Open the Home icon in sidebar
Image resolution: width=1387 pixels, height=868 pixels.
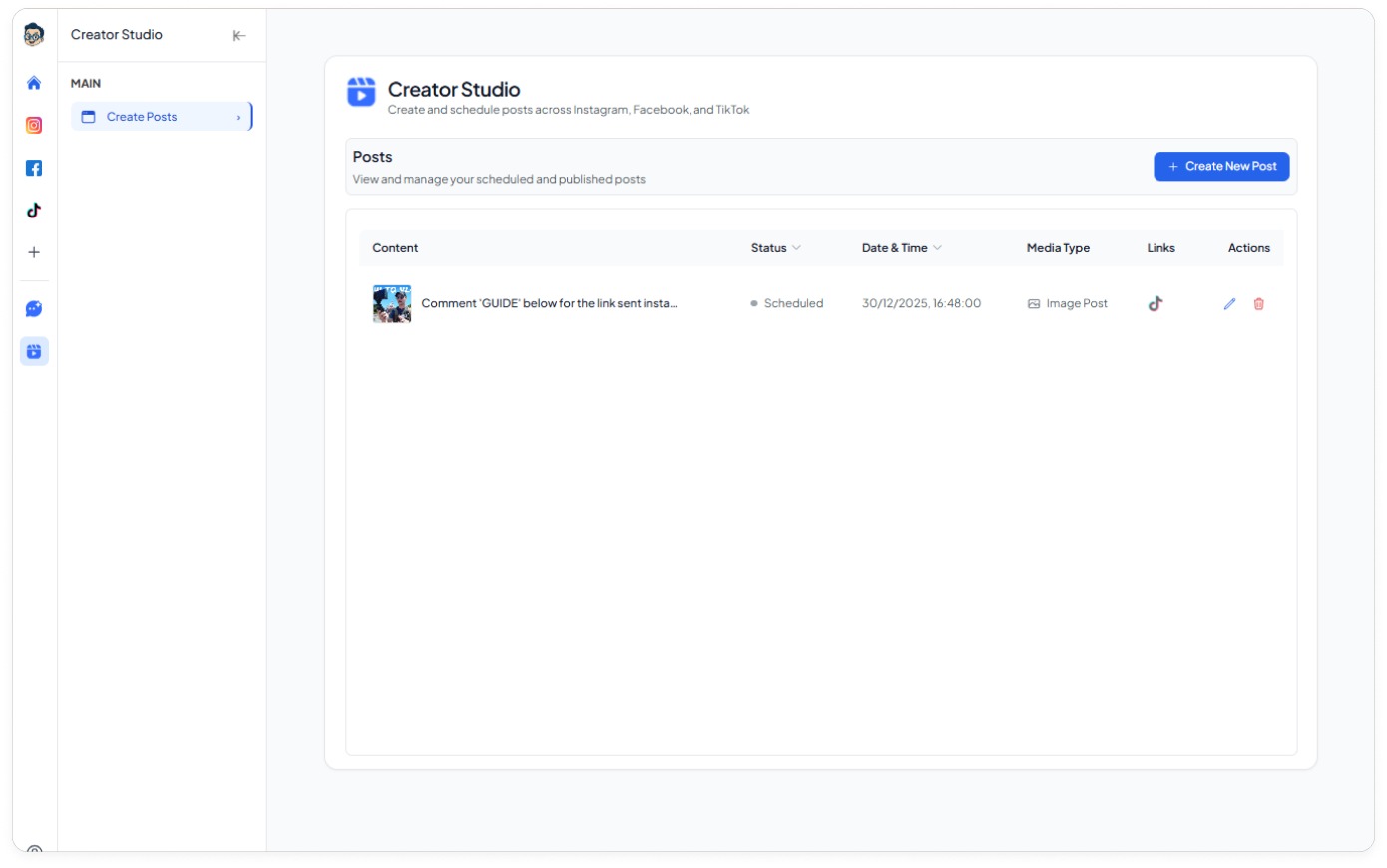(34, 83)
